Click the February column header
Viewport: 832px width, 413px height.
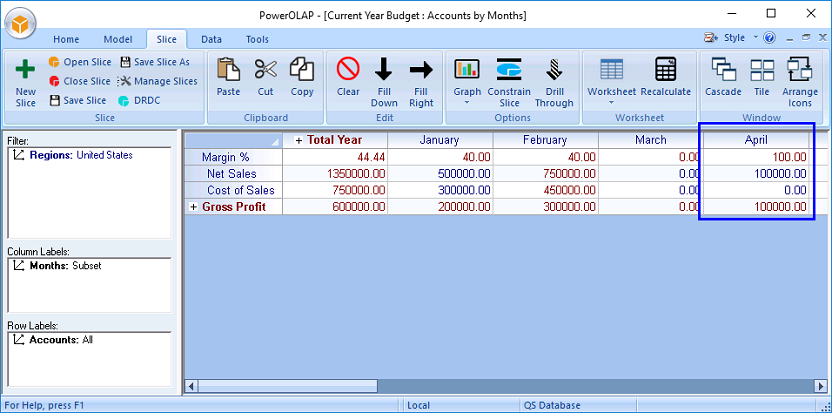(x=545, y=140)
